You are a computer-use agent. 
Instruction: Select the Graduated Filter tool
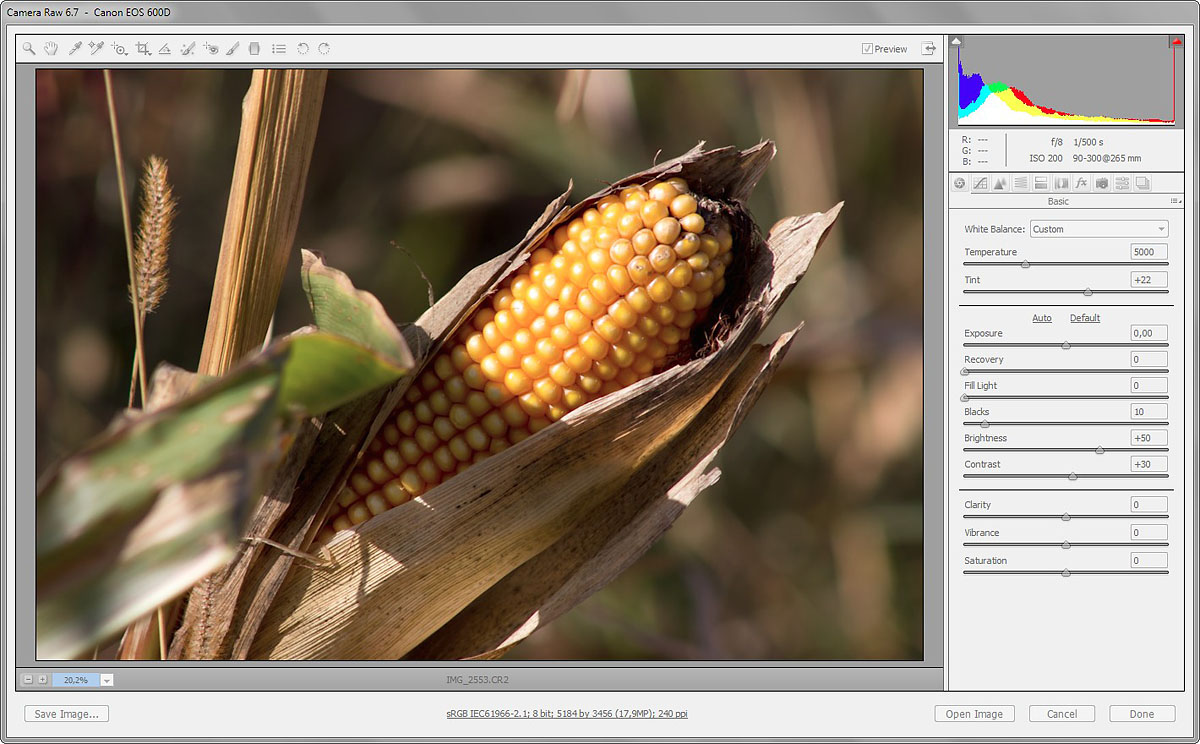[254, 48]
